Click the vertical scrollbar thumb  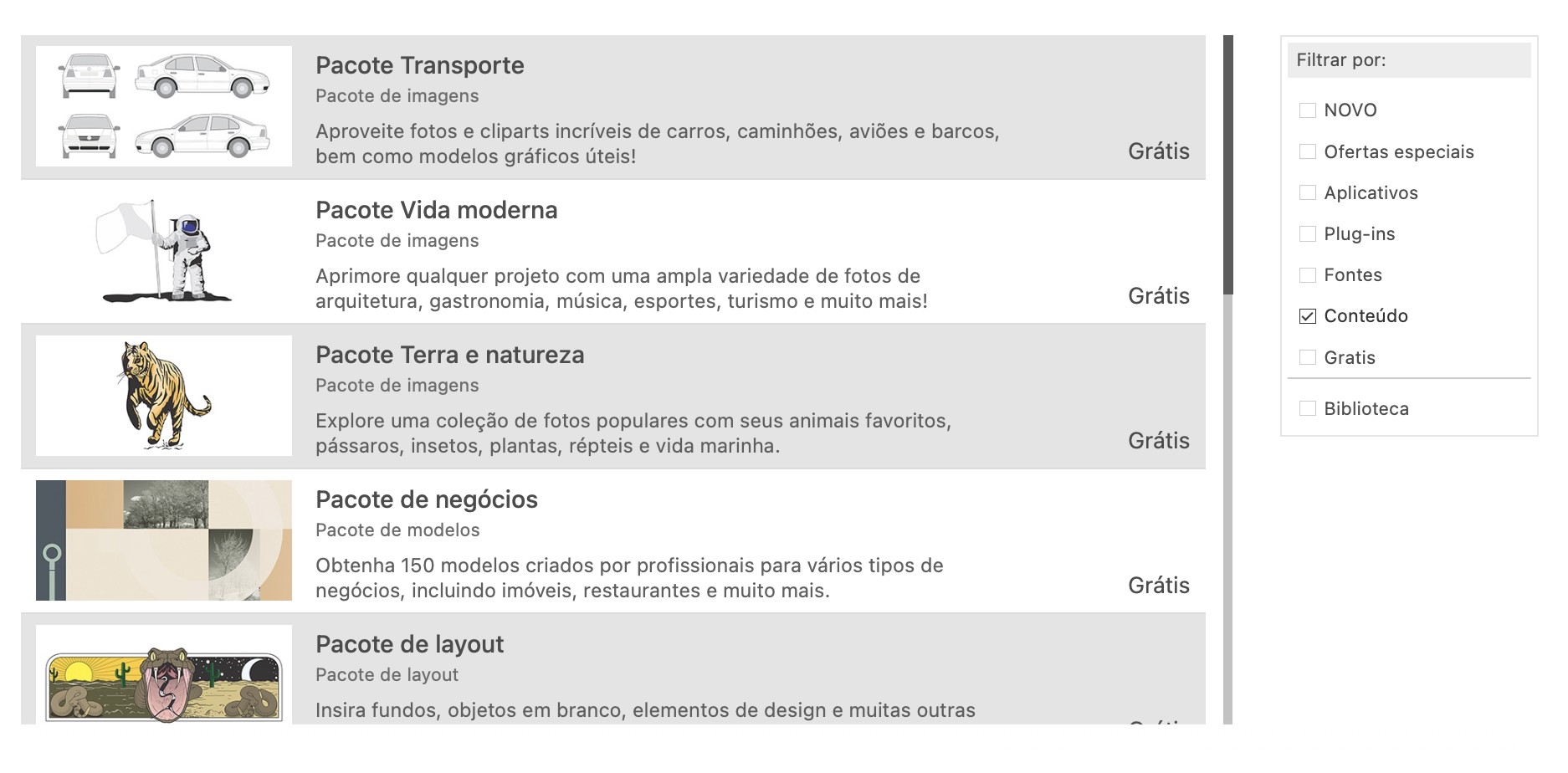coord(1227,165)
